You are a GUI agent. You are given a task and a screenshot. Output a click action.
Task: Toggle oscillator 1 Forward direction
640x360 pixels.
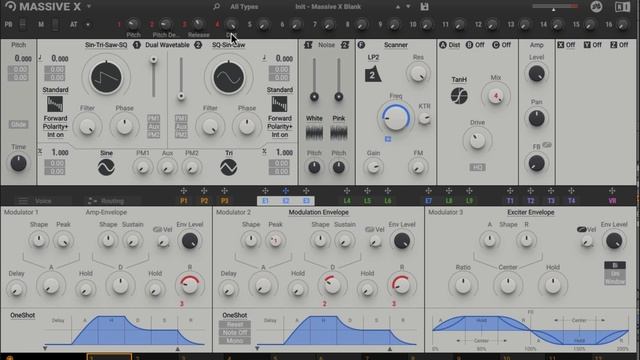(55, 118)
